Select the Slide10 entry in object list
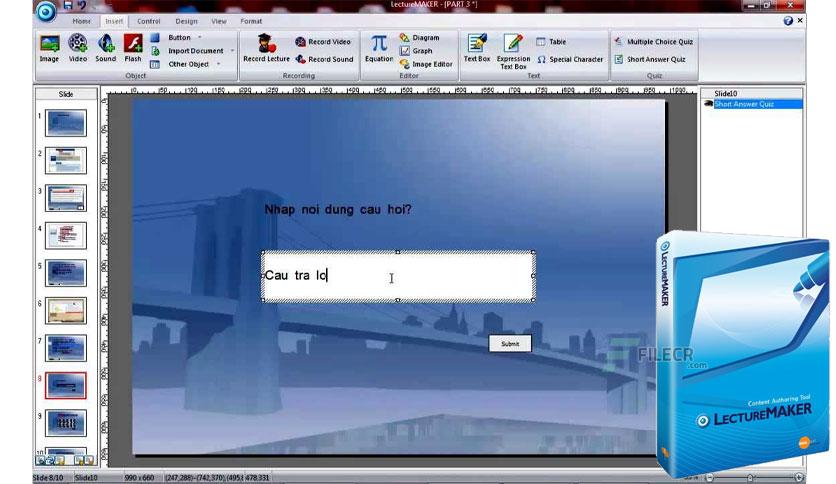This screenshot has height=484, width=836. (x=726, y=94)
